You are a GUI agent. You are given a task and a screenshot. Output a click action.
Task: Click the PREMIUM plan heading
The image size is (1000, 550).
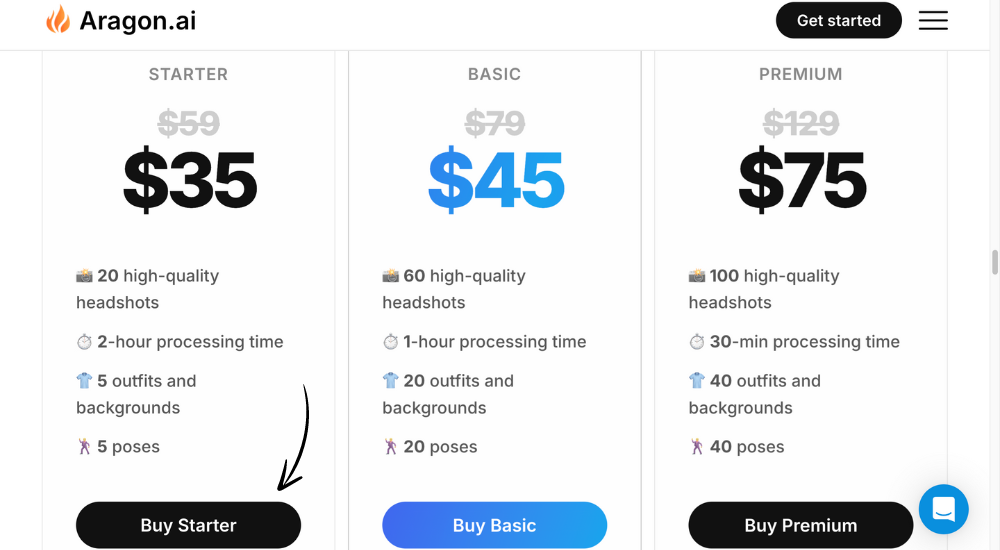tap(800, 74)
